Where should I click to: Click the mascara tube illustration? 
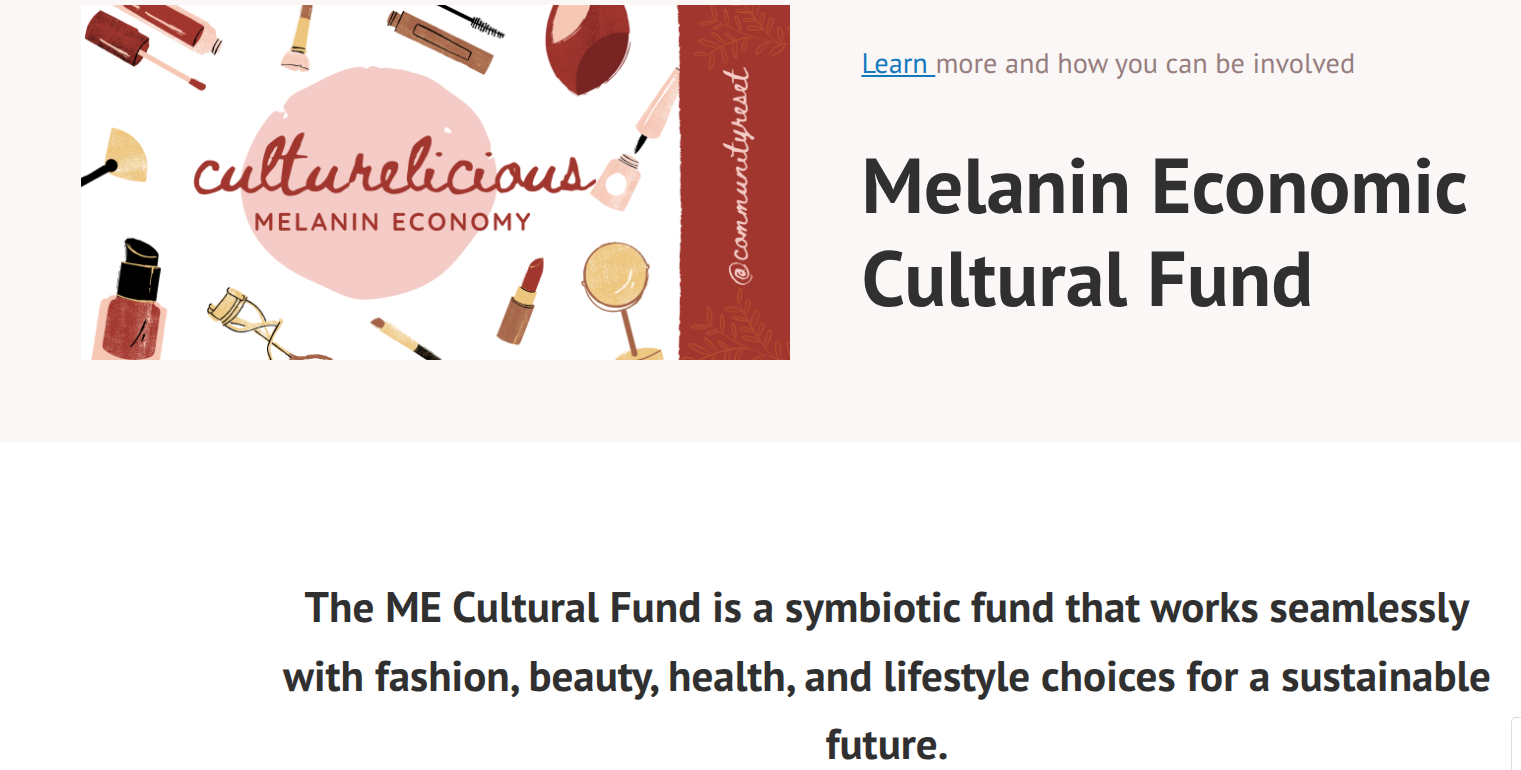[x=440, y=36]
